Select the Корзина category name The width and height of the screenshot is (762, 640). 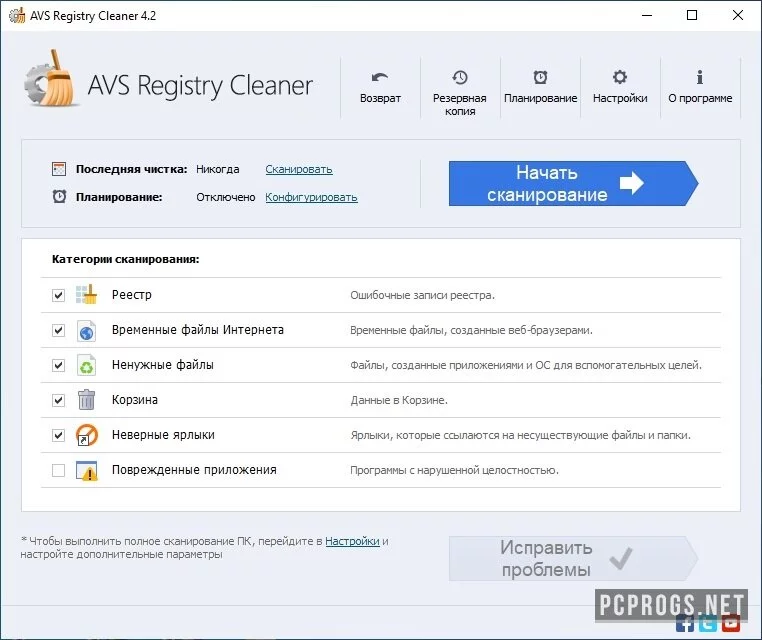click(135, 400)
